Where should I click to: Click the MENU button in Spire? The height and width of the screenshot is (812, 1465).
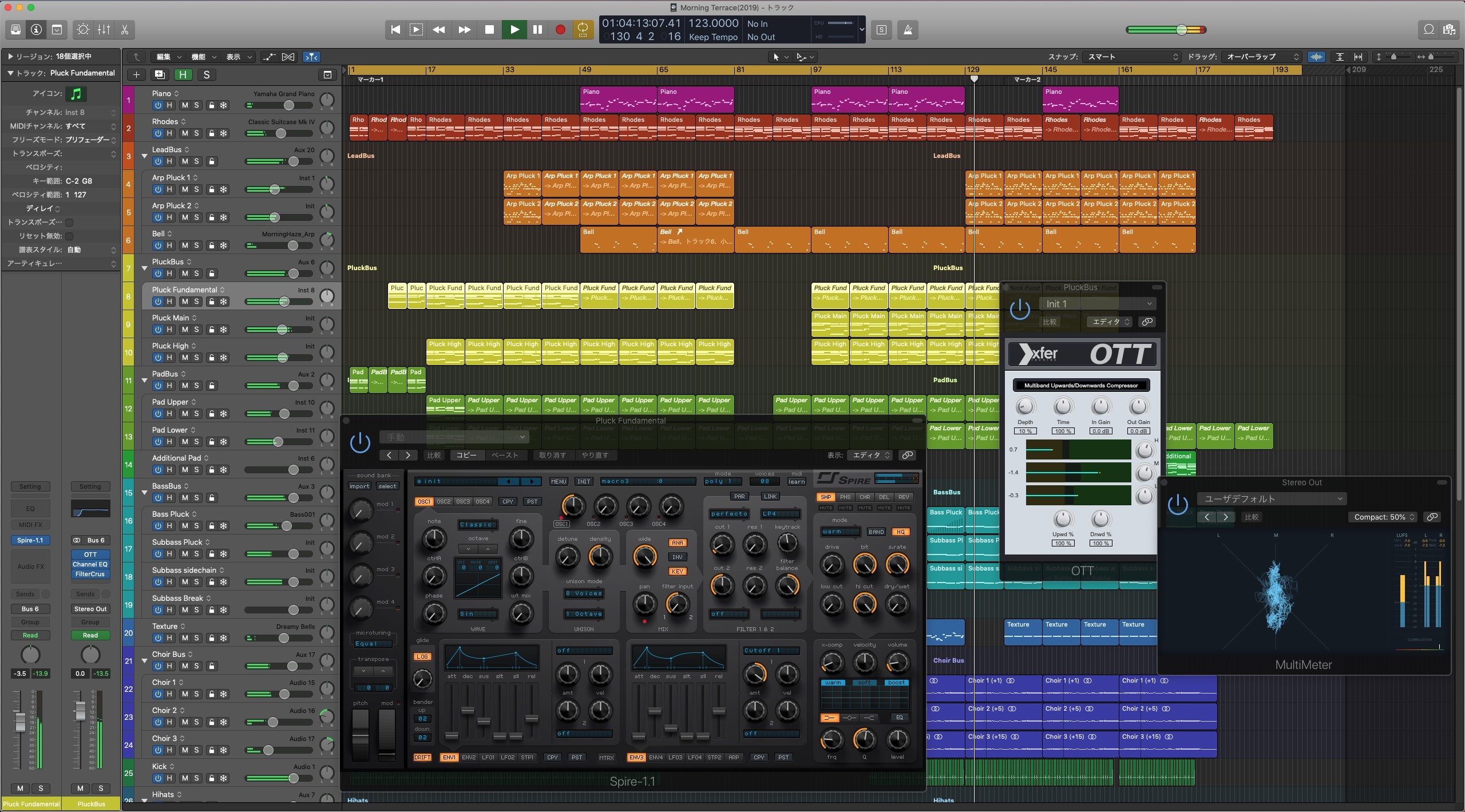tap(558, 482)
